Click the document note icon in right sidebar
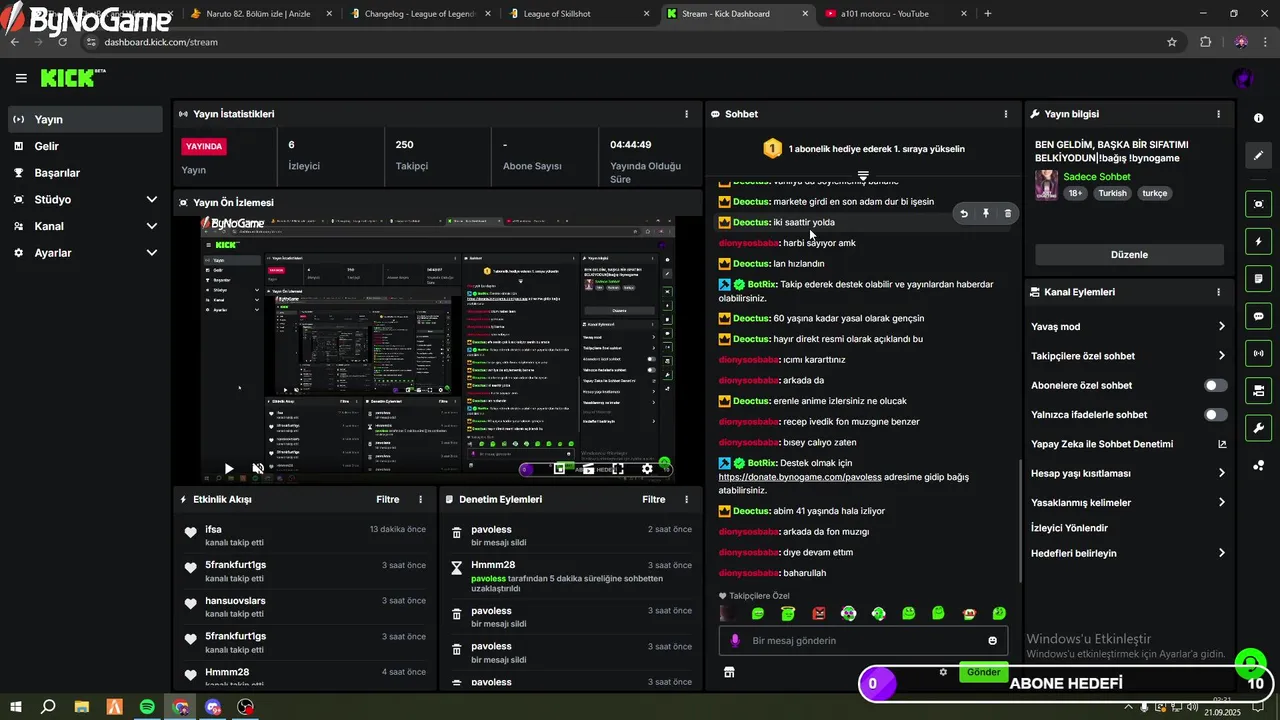The width and height of the screenshot is (1280, 720). pos(1258,278)
